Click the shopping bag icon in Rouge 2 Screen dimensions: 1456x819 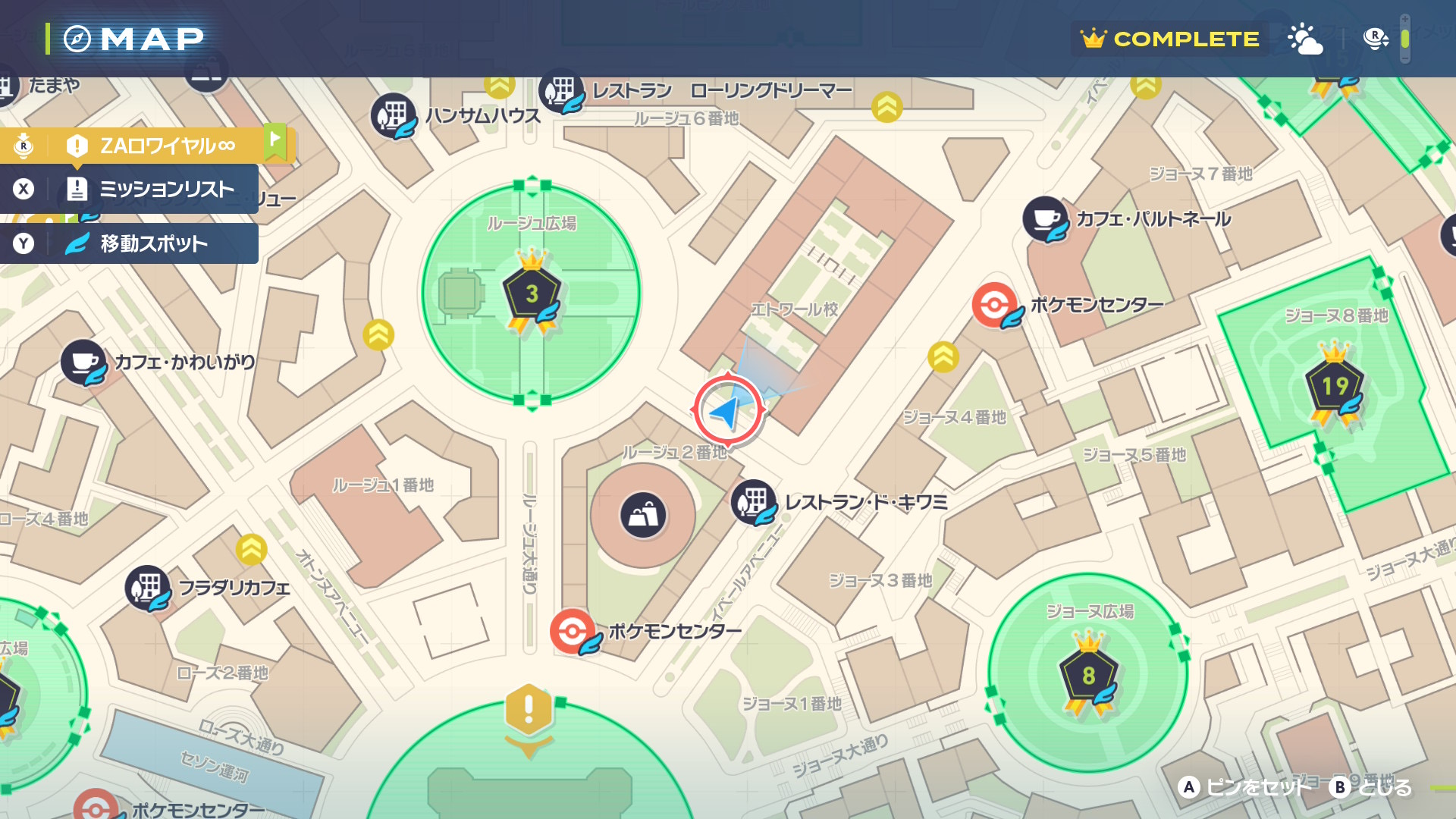click(x=643, y=516)
